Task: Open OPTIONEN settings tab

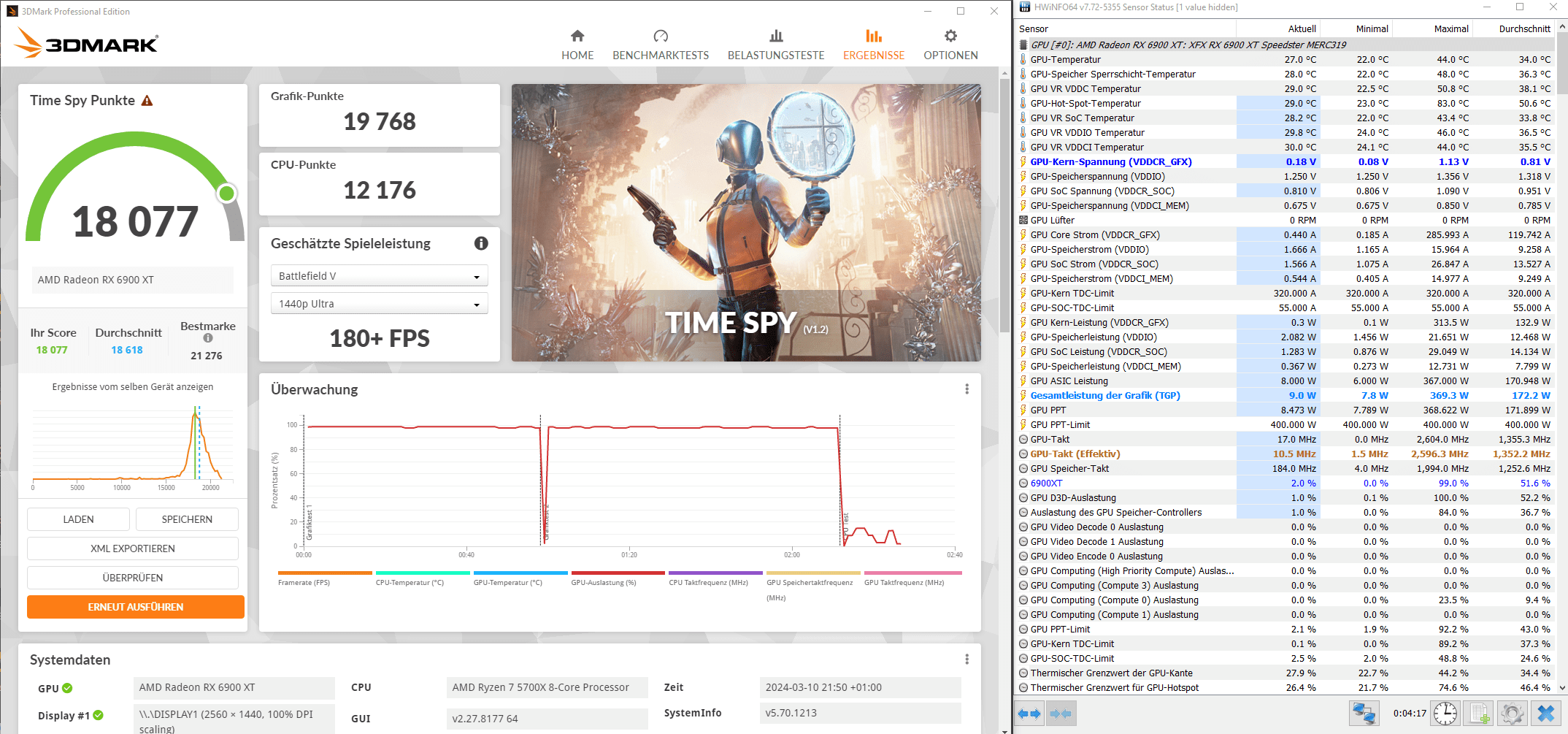Action: click(x=950, y=45)
